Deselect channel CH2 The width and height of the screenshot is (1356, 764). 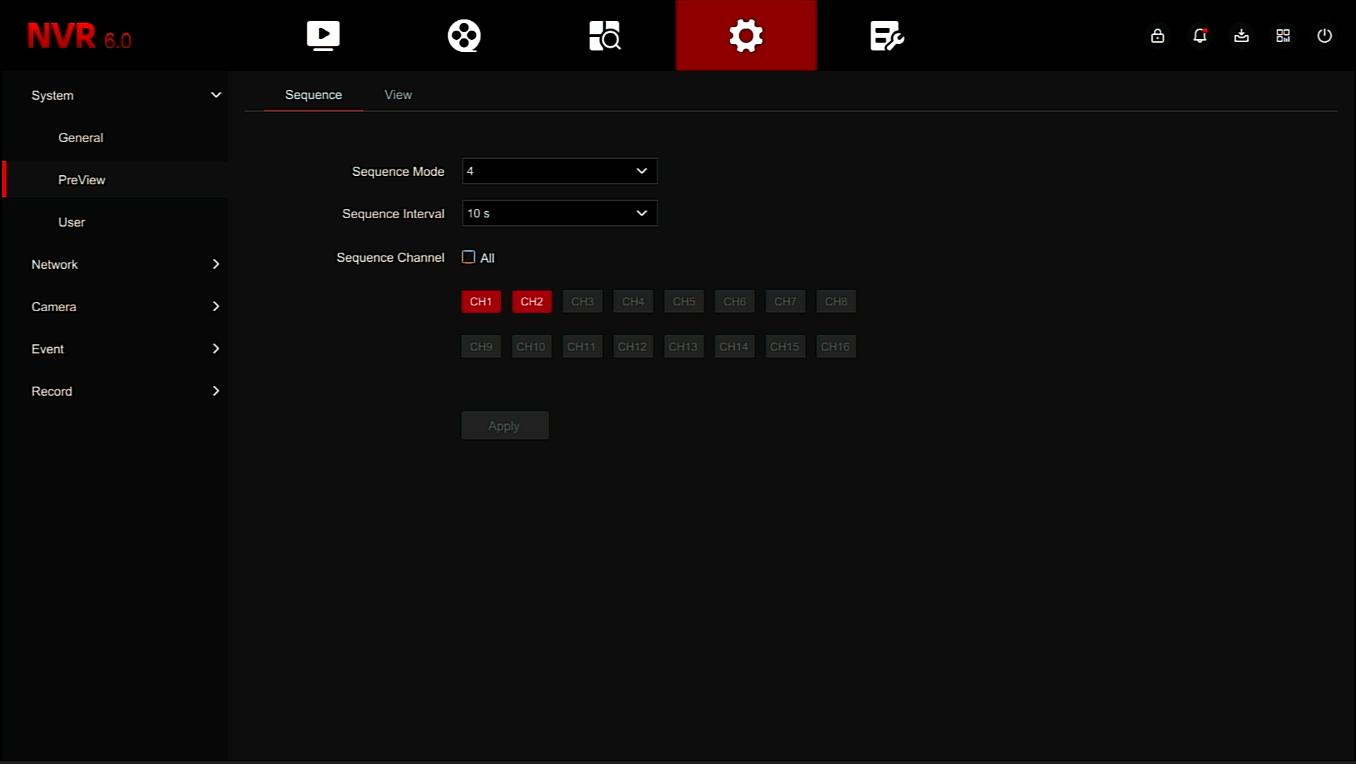pos(532,301)
